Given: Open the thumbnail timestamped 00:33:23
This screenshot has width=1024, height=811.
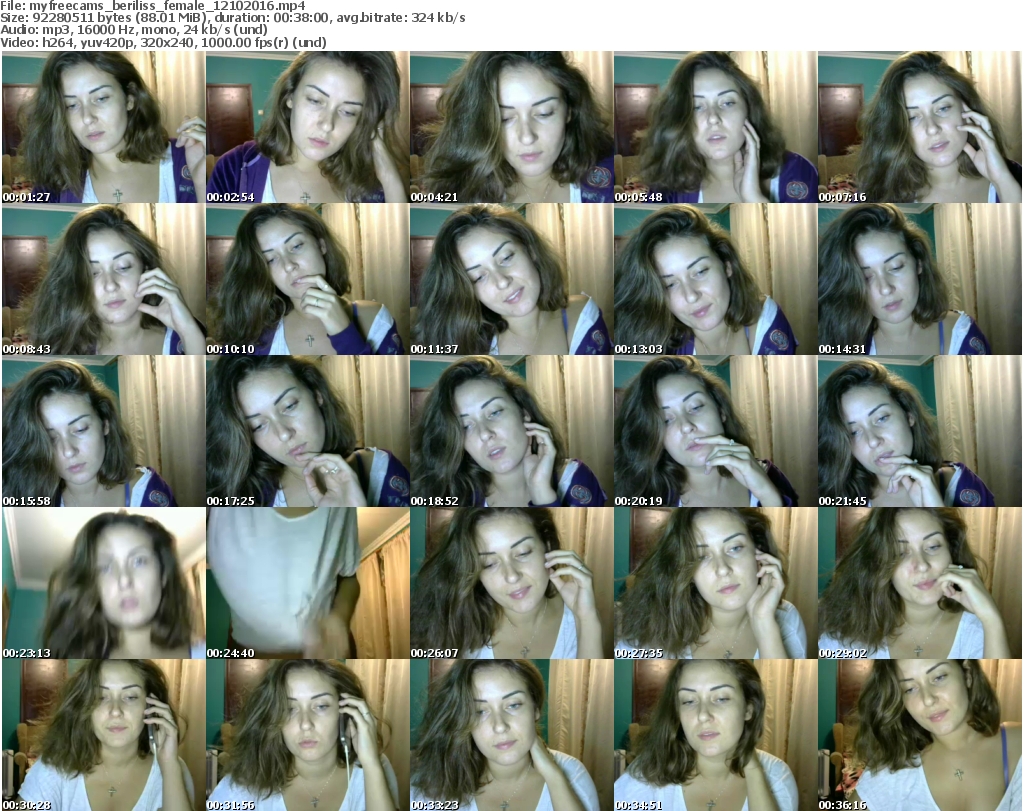Looking at the screenshot, I should coord(511,735).
